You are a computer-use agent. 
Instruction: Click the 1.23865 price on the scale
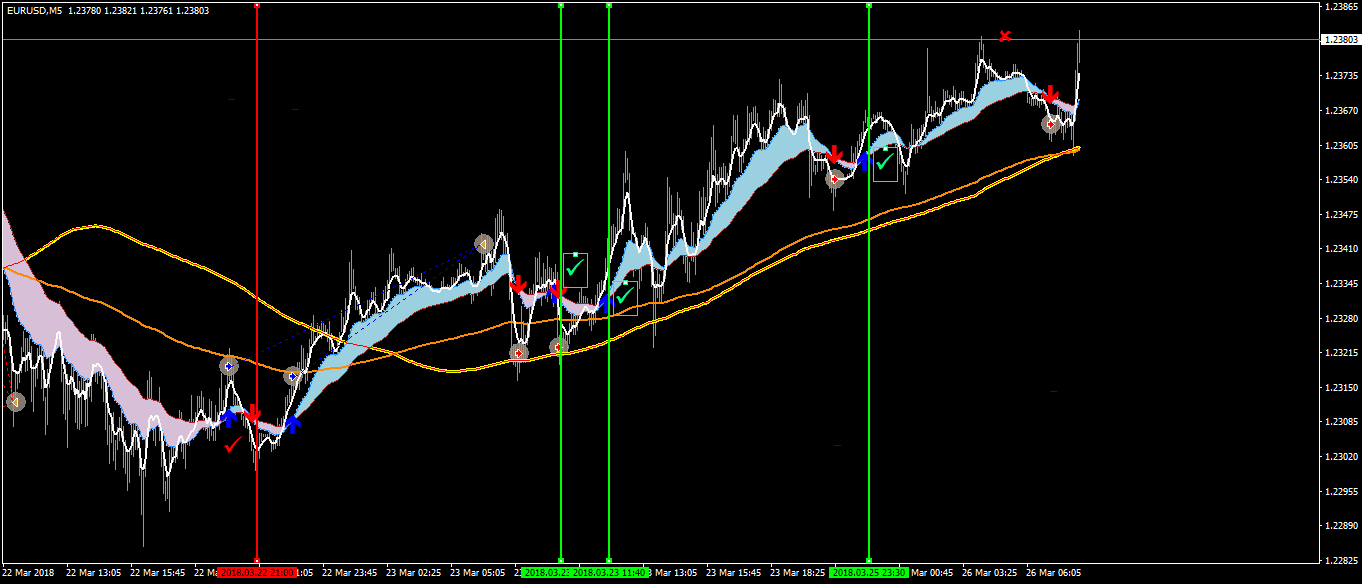(1338, 6)
